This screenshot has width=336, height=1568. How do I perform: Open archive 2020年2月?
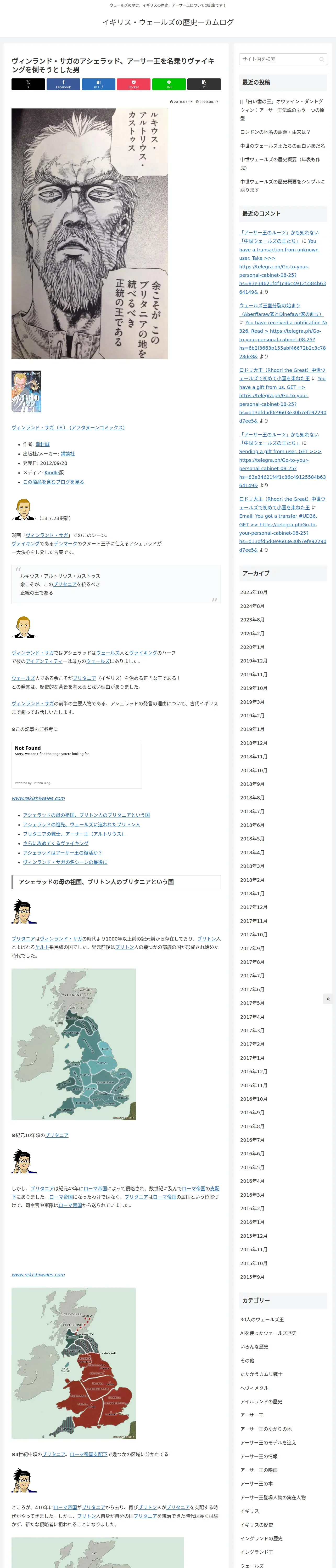point(253,634)
